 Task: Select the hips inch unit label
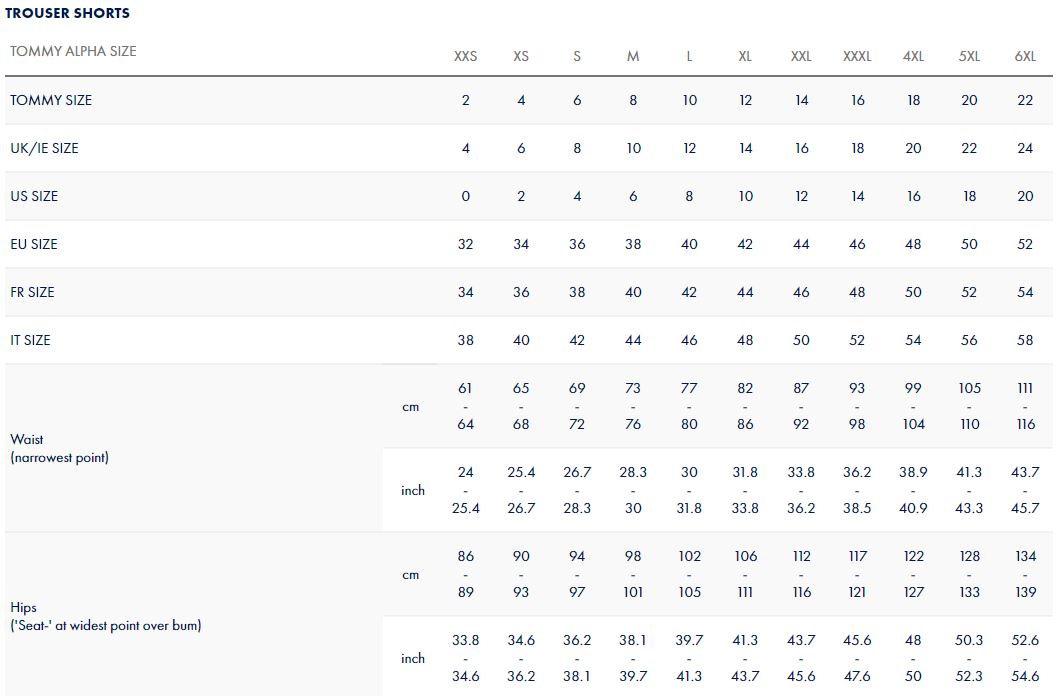[x=413, y=658]
